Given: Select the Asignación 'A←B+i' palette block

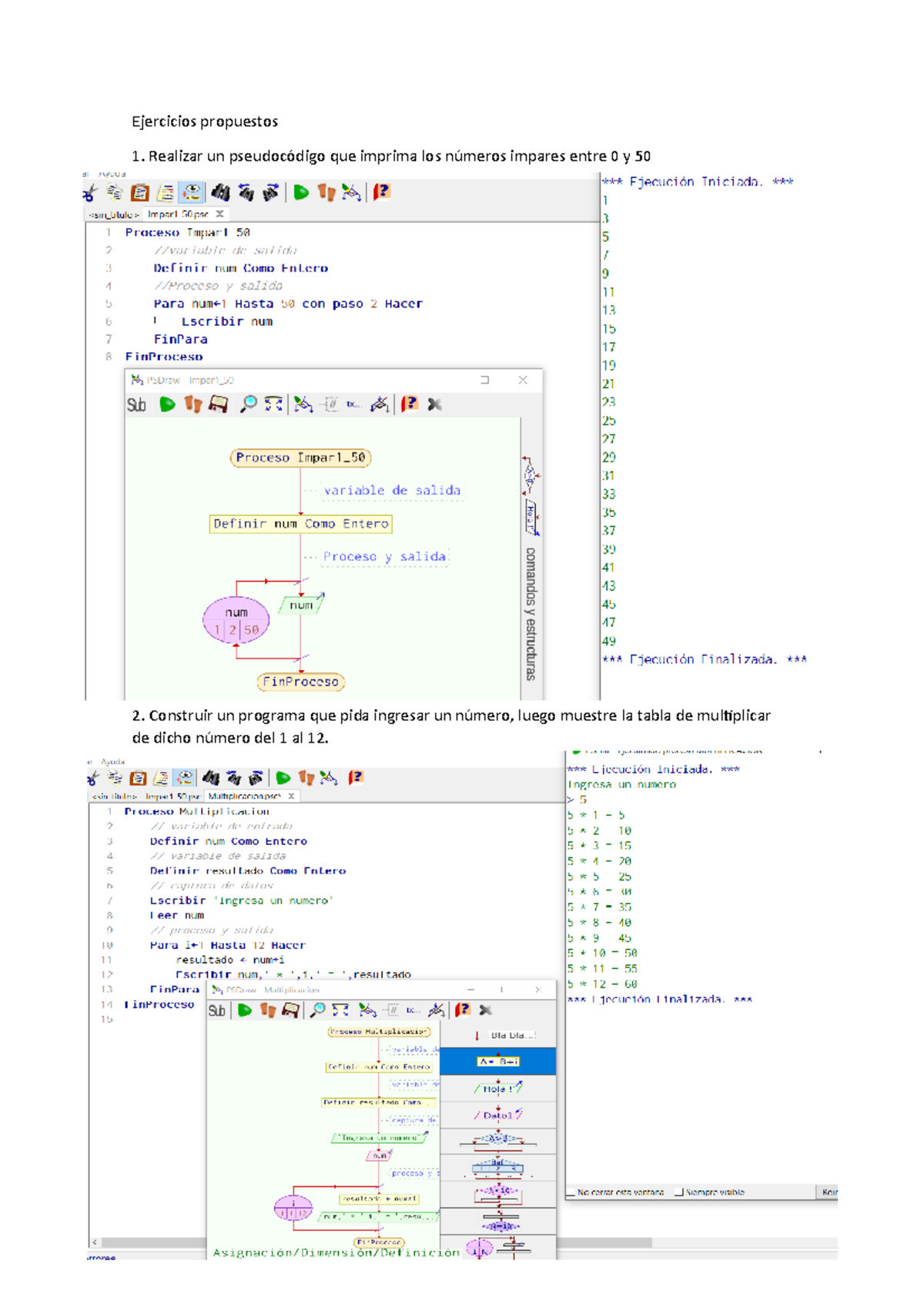Looking at the screenshot, I should click(498, 1061).
